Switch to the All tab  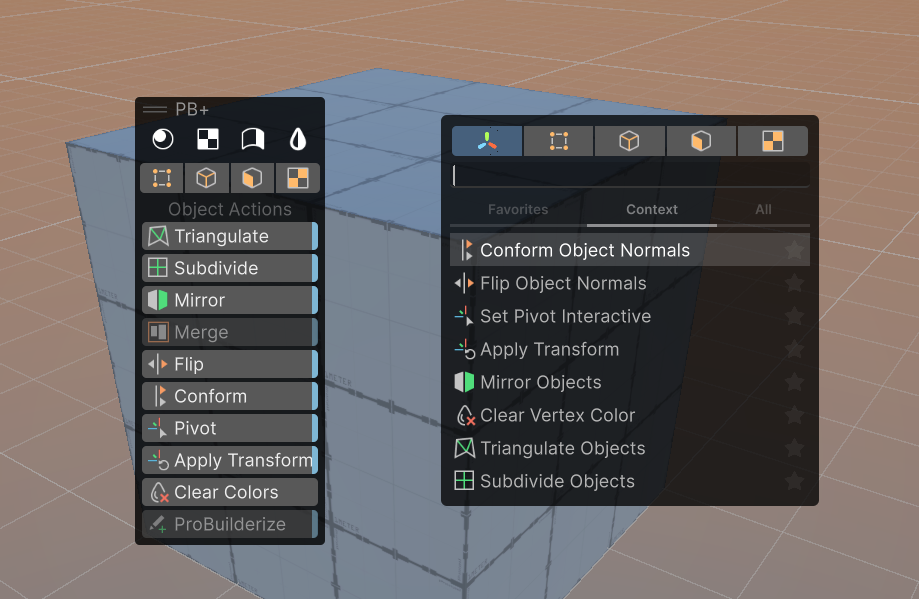pos(763,210)
